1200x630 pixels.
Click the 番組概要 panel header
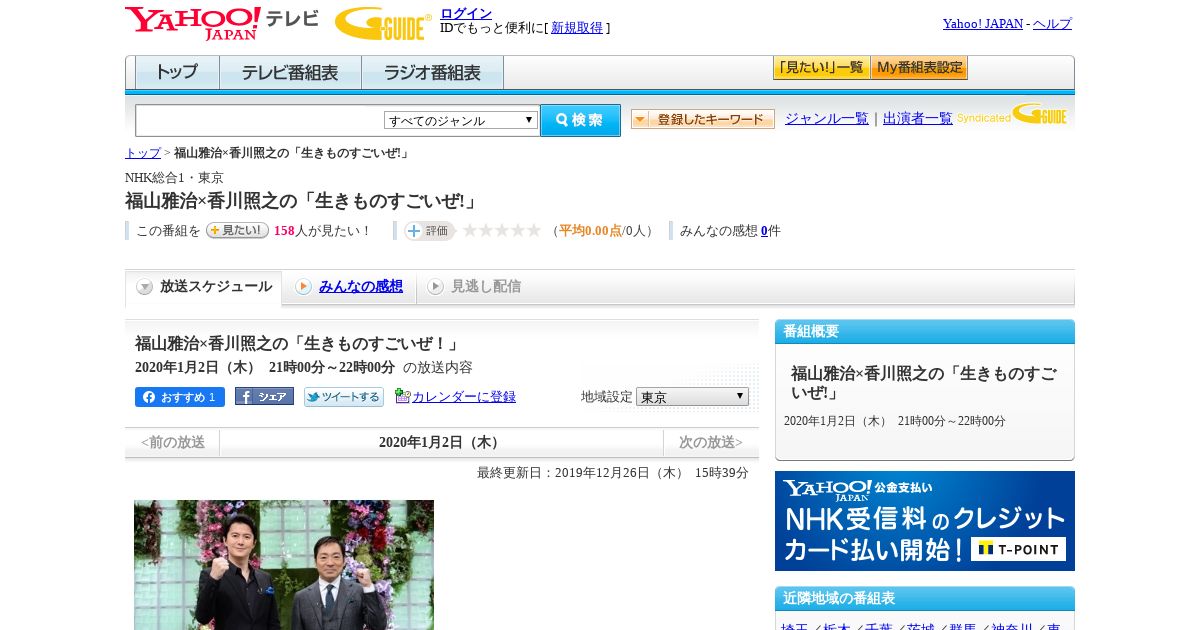point(925,332)
